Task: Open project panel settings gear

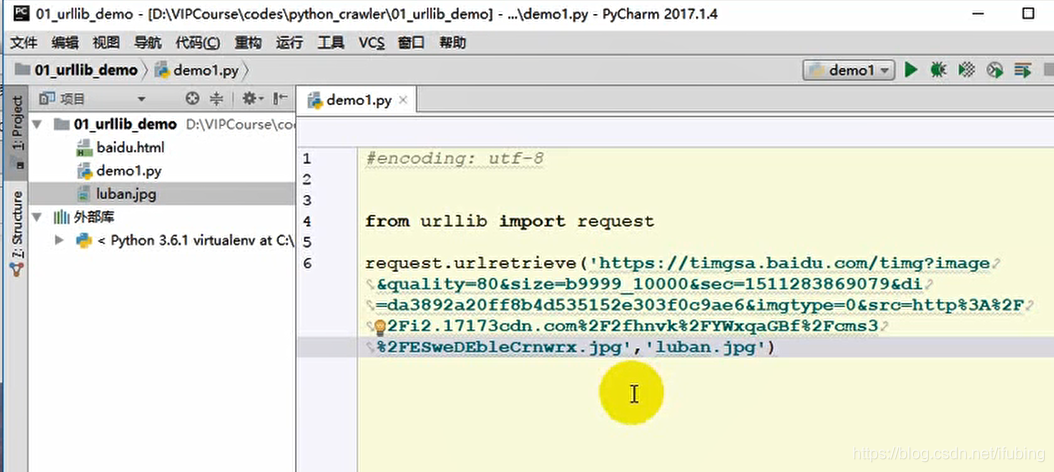Action: pos(253,99)
